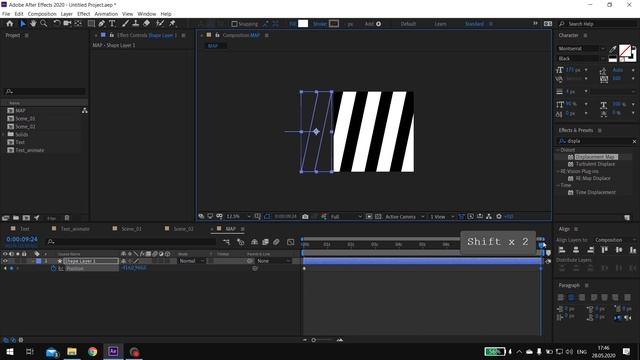Click Displacement Map effect preset

596,157
